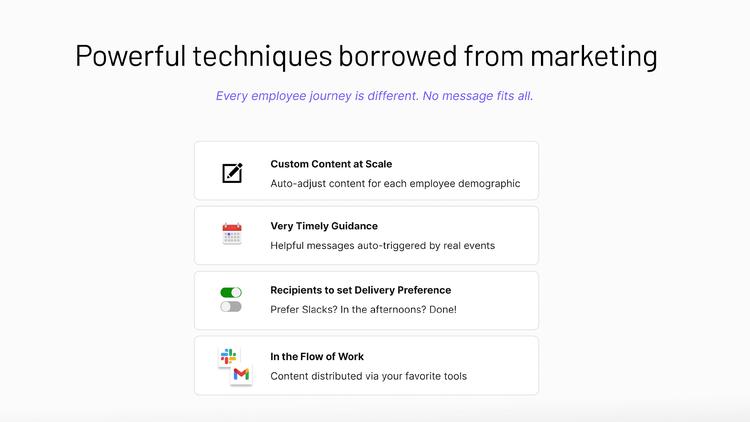The height and width of the screenshot is (422, 750).
Task: Click 'Prefer Slacks? In the afternoons? Done!' text
Action: tap(364, 310)
